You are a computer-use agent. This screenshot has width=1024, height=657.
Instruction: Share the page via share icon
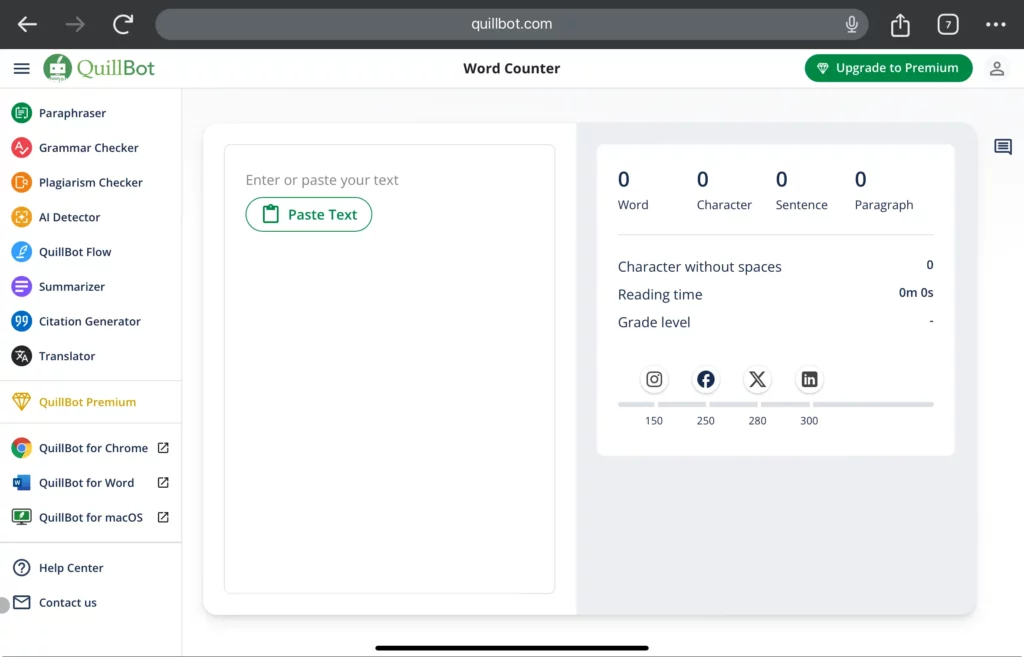(x=900, y=24)
